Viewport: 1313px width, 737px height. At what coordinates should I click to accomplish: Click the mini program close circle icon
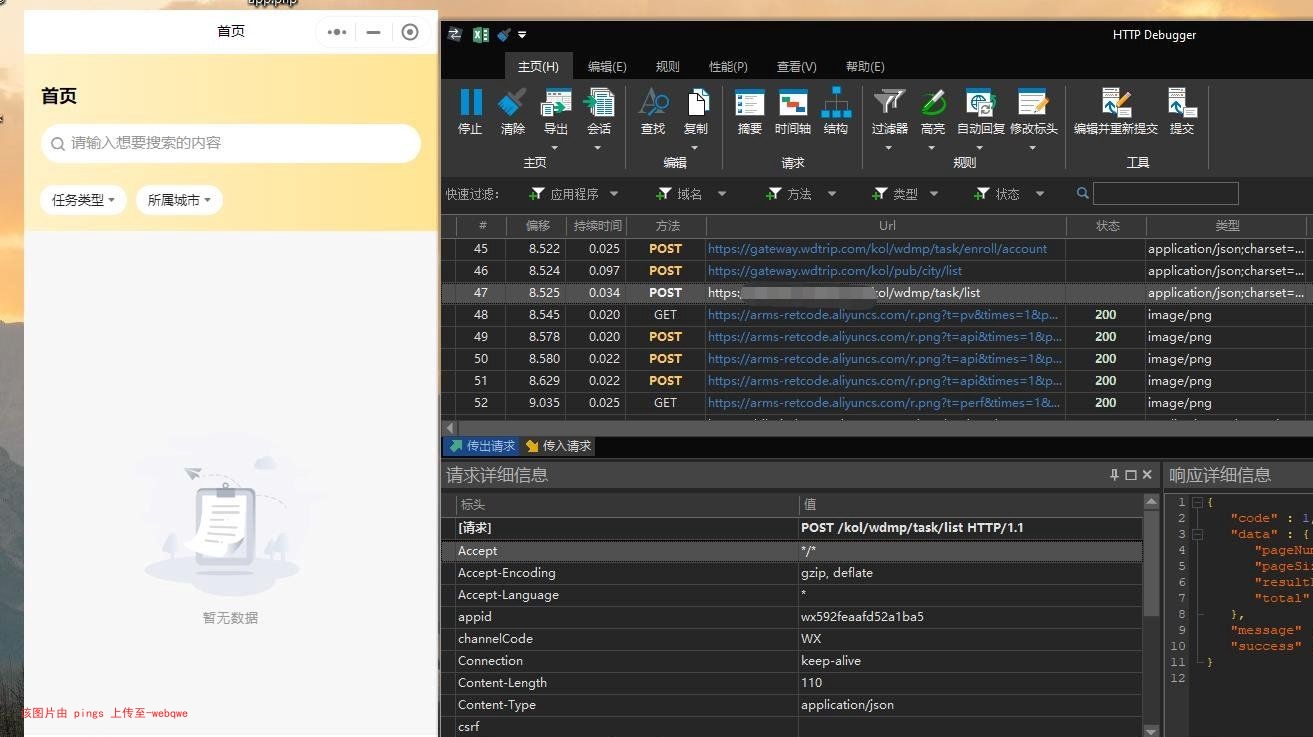coord(409,32)
